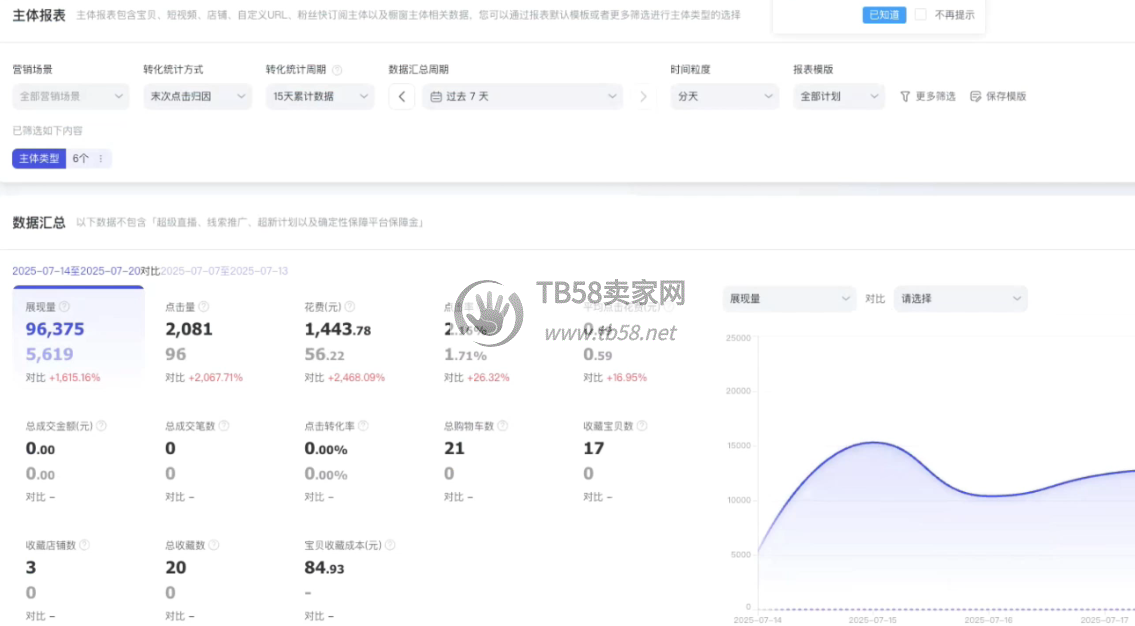Click the 主体类型 filter tag
The image size is (1135, 626).
pos(39,159)
